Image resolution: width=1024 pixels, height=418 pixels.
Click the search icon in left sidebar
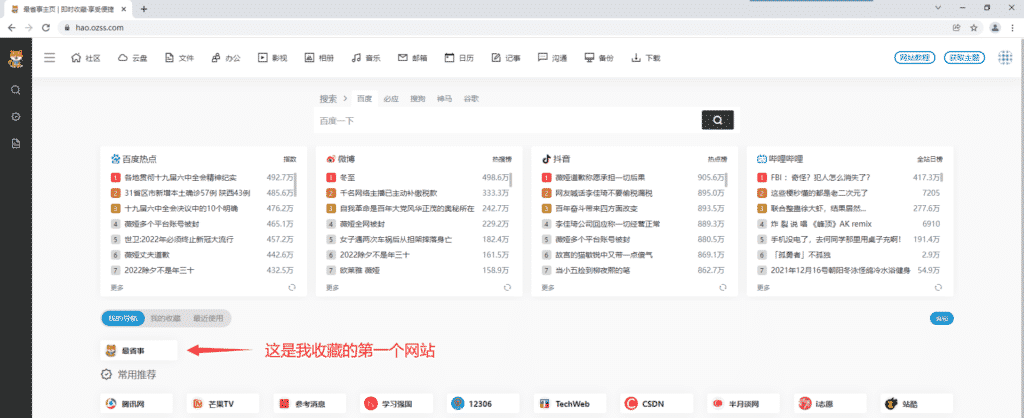click(x=16, y=89)
